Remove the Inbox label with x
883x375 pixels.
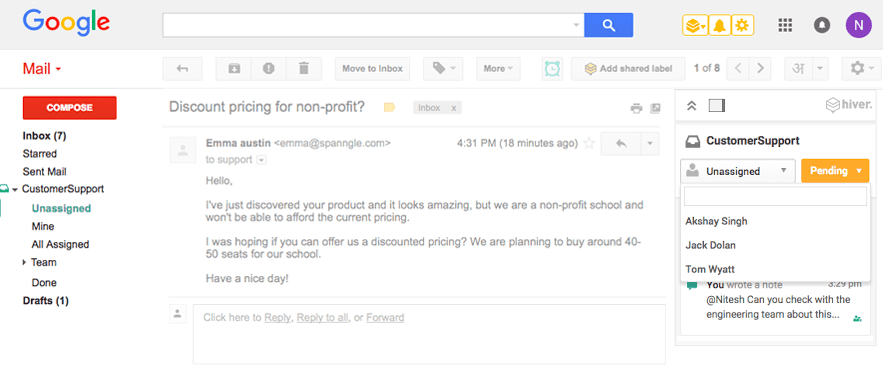[x=454, y=108]
